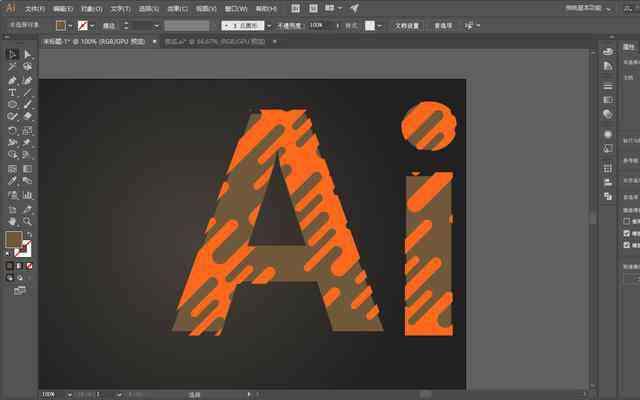Select the Line Segment tool

pos(27,93)
